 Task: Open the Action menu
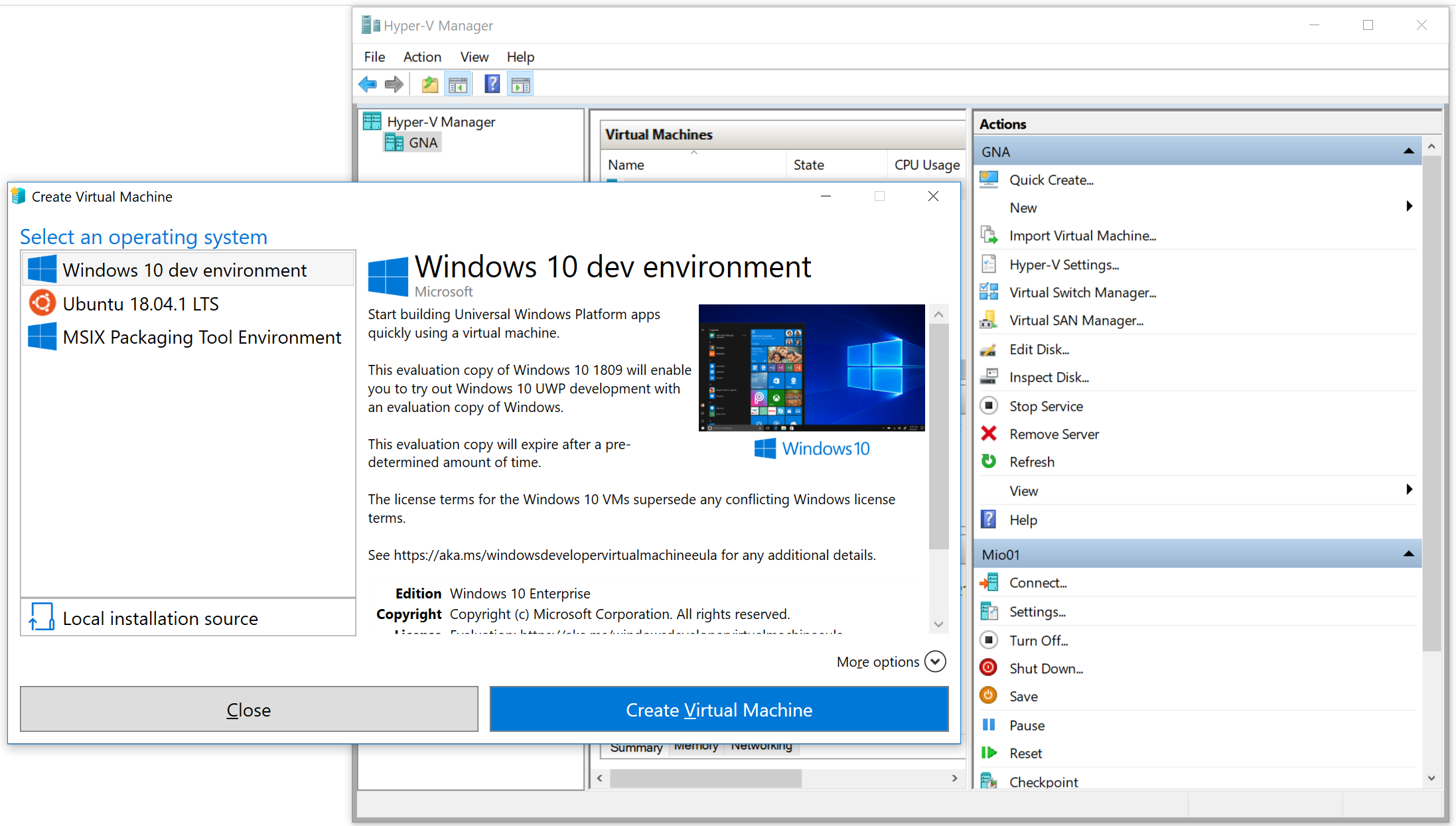coord(422,57)
